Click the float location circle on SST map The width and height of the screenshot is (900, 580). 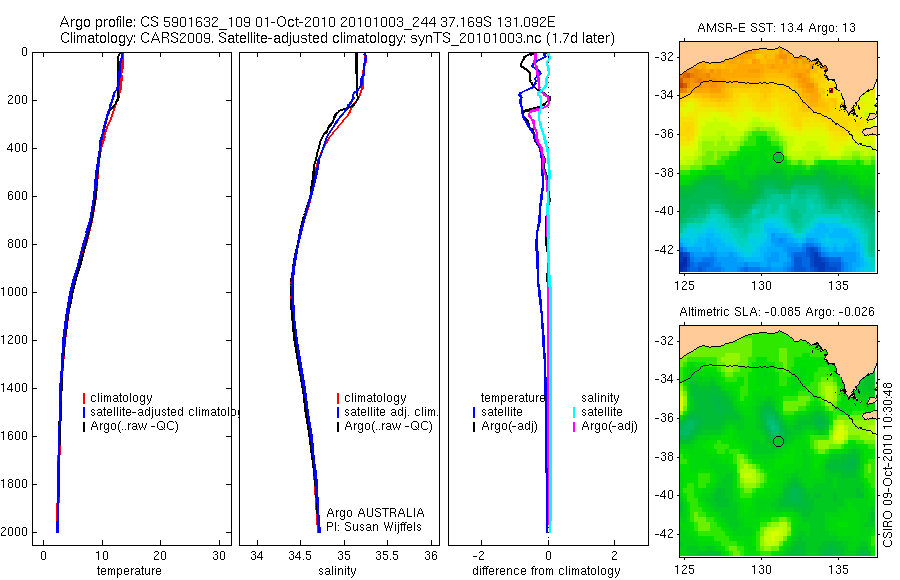[778, 157]
